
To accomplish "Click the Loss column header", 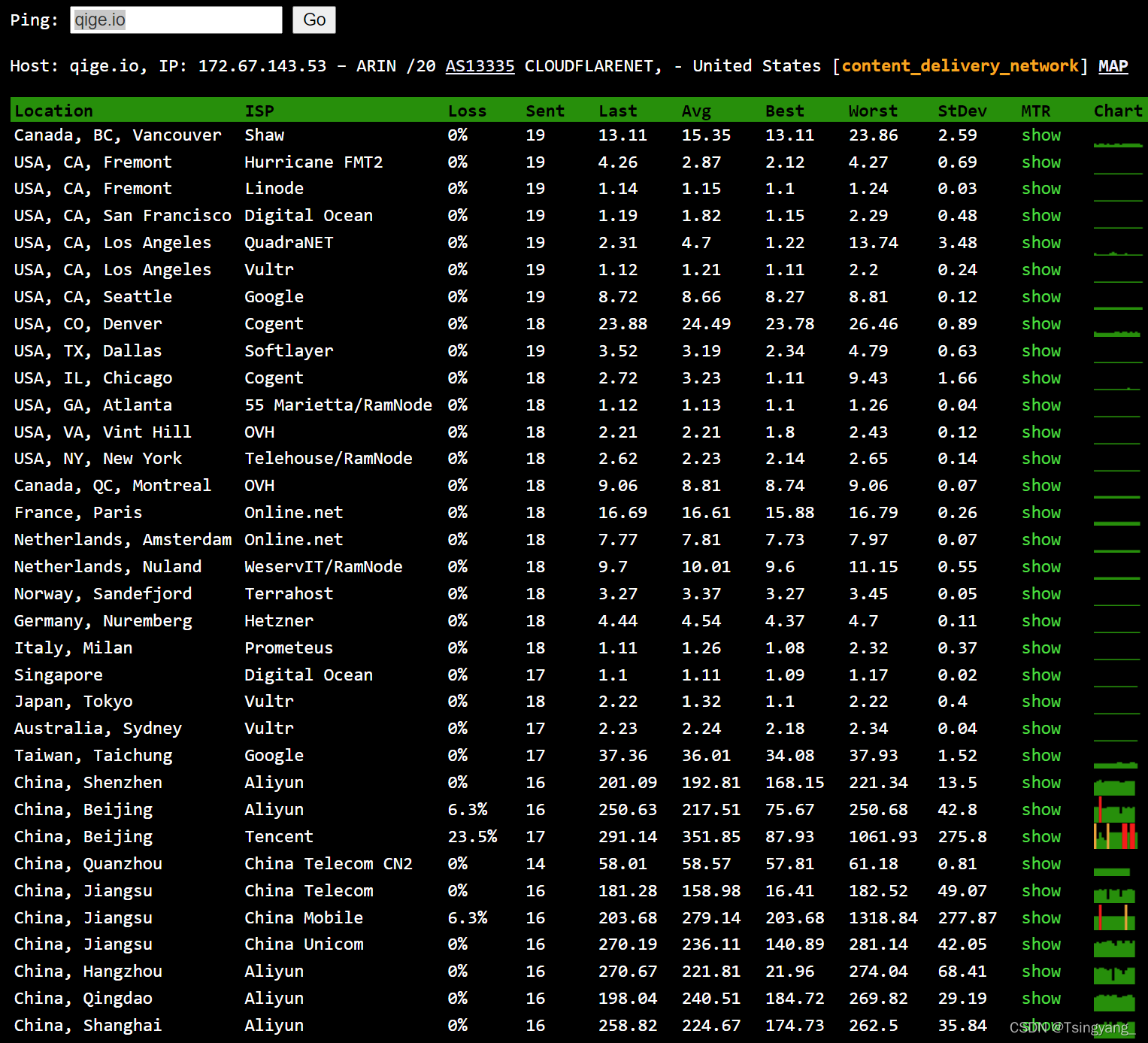I will tap(467, 111).
